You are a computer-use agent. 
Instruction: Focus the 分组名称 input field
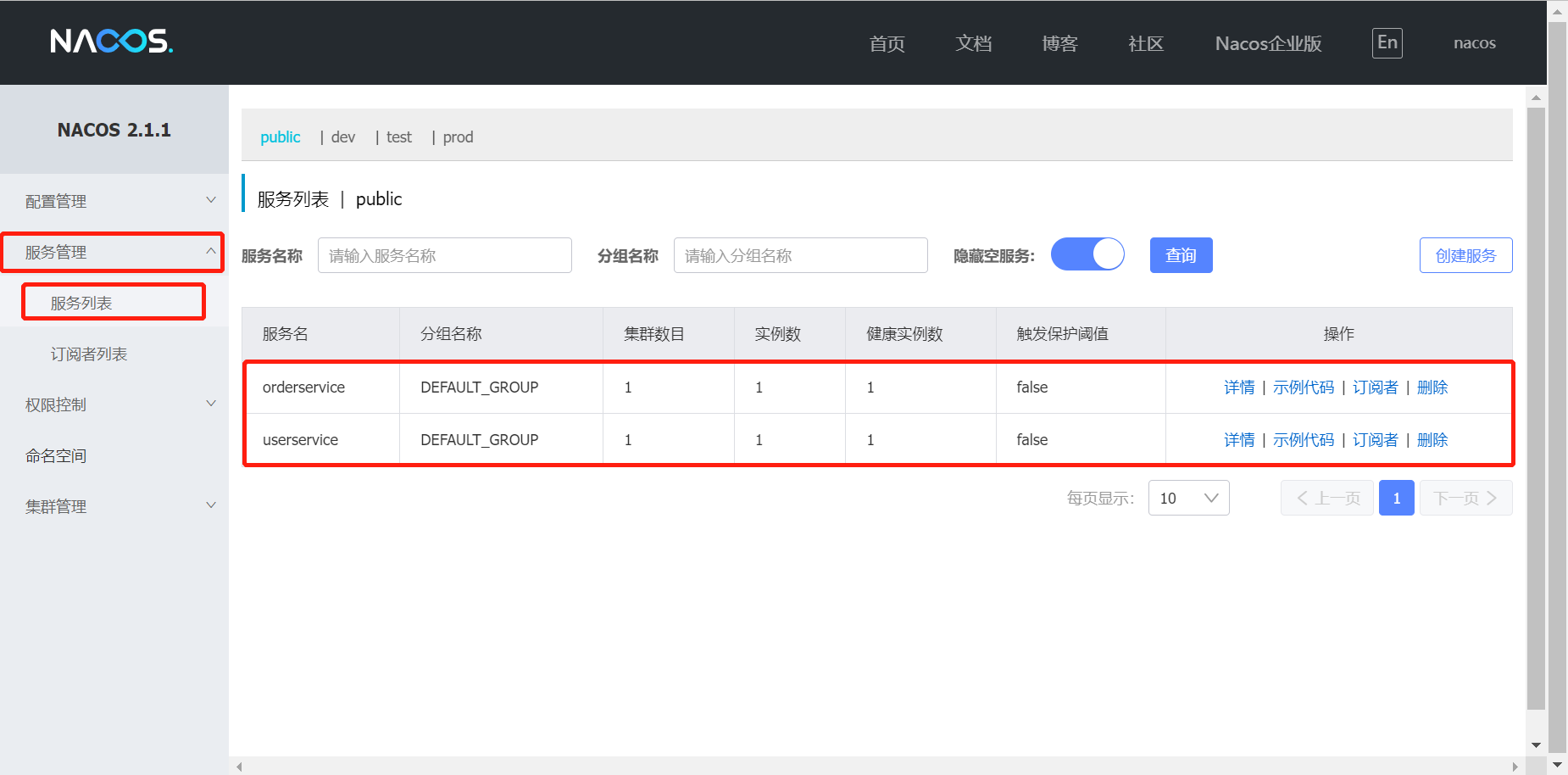click(801, 255)
